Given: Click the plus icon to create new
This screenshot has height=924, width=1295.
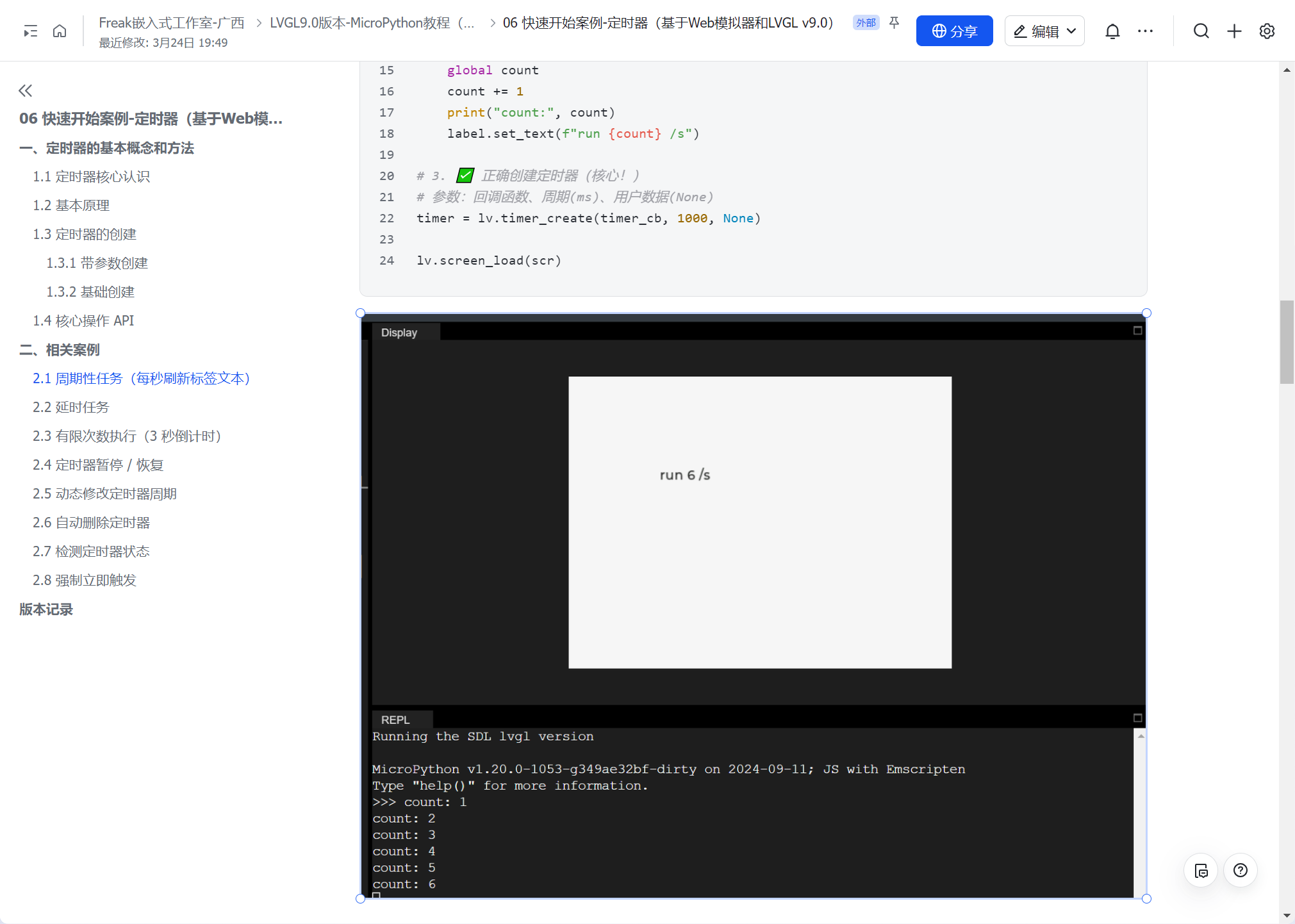Looking at the screenshot, I should click(x=1234, y=31).
